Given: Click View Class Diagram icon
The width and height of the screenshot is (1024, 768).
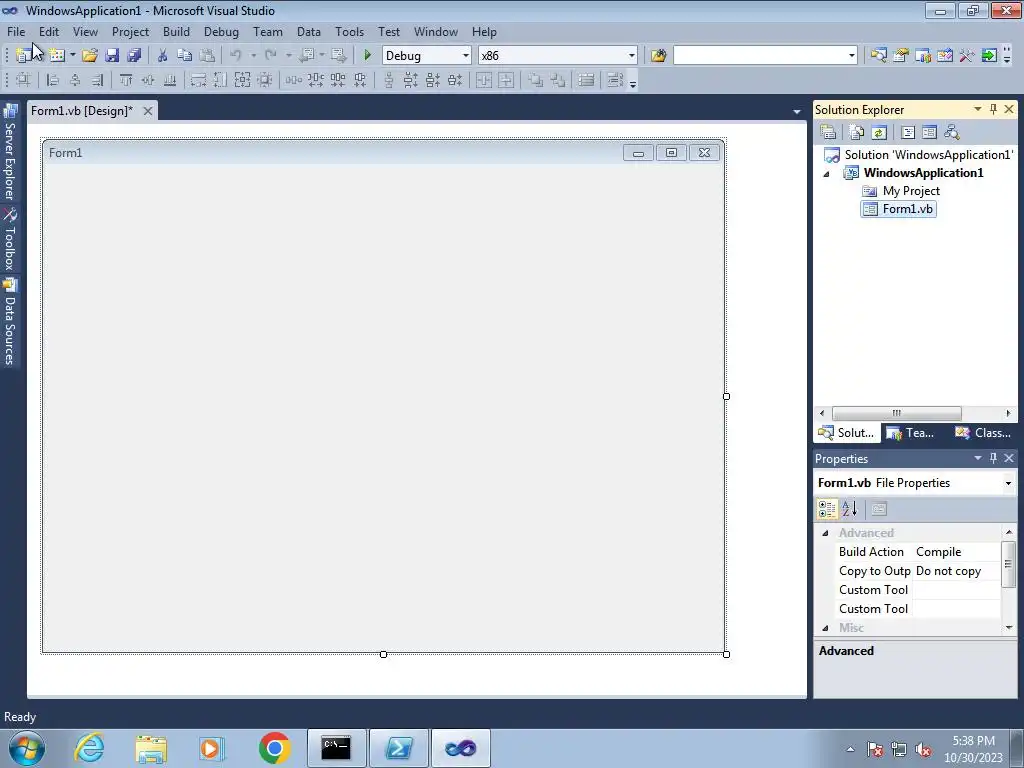Looking at the screenshot, I should click(x=952, y=133).
